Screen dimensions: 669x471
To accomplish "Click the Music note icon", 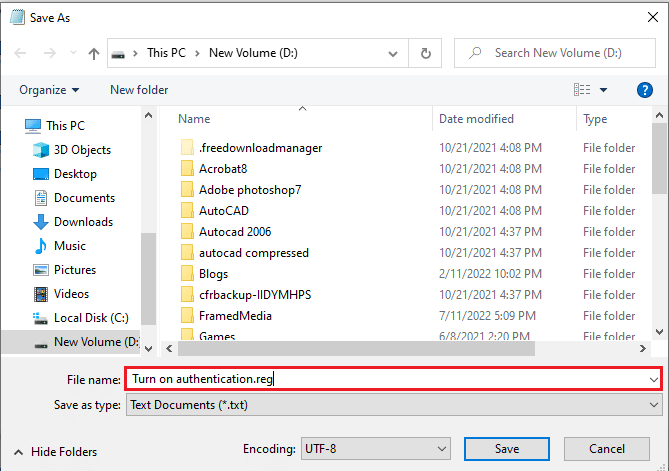I will click(41, 246).
